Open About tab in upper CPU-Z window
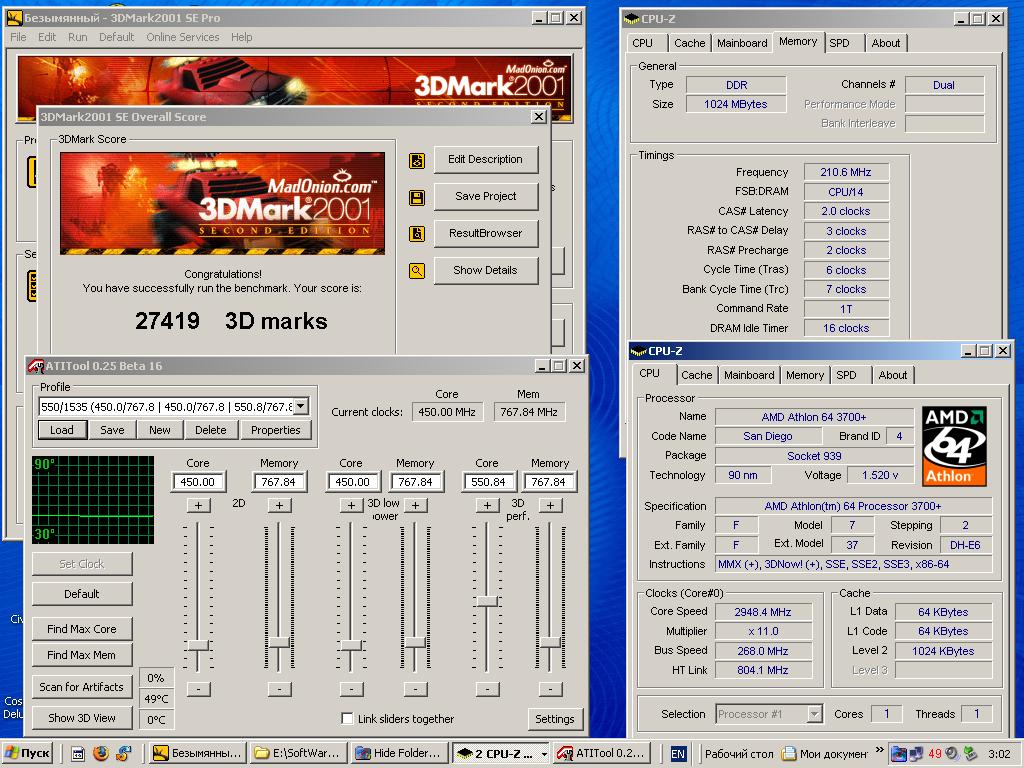Screen dimensions: 1024x768 (886, 43)
